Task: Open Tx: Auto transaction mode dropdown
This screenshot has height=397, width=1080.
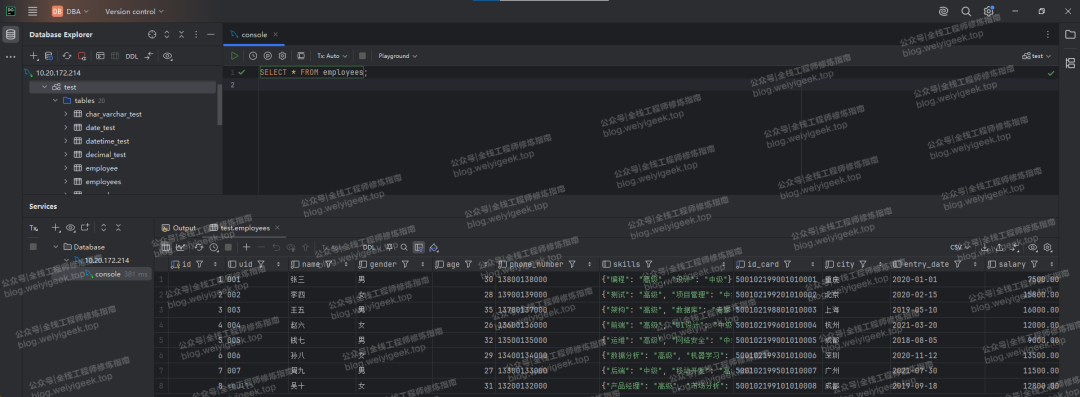Action: (x=332, y=56)
